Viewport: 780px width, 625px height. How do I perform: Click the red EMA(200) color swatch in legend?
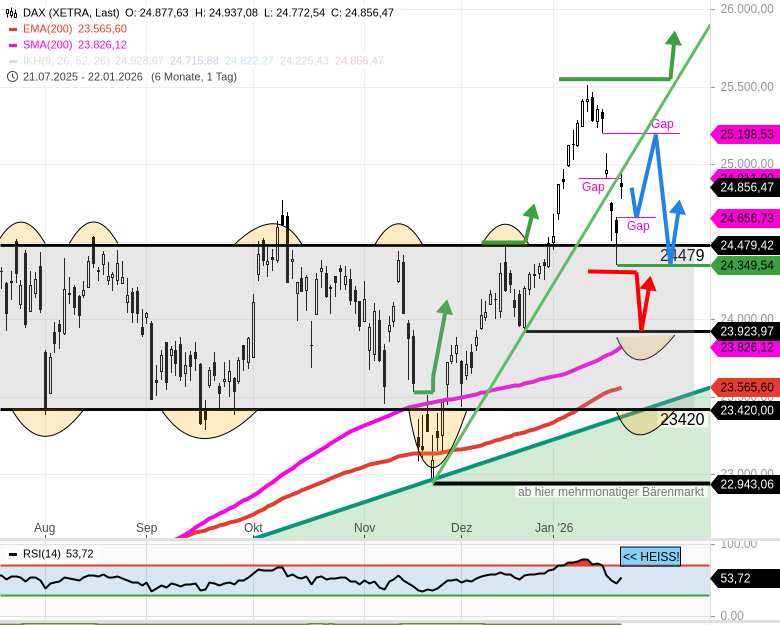(x=12, y=29)
